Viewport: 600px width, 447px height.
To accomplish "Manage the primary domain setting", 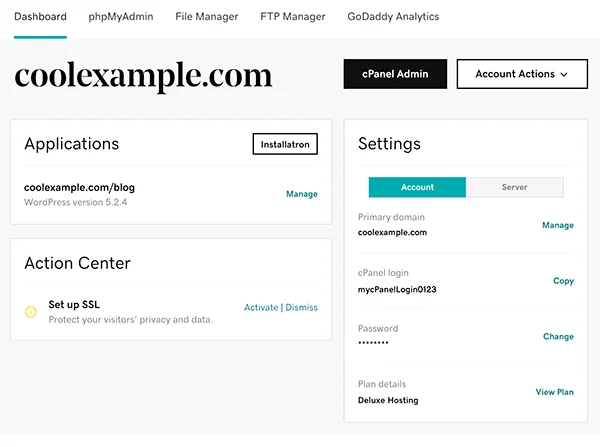I will [x=557, y=225].
